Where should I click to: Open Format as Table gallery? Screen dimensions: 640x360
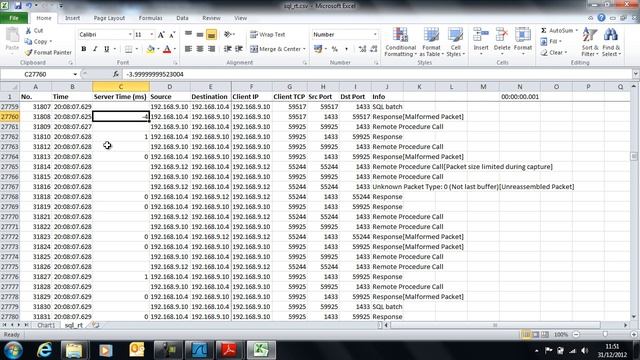click(x=431, y=42)
